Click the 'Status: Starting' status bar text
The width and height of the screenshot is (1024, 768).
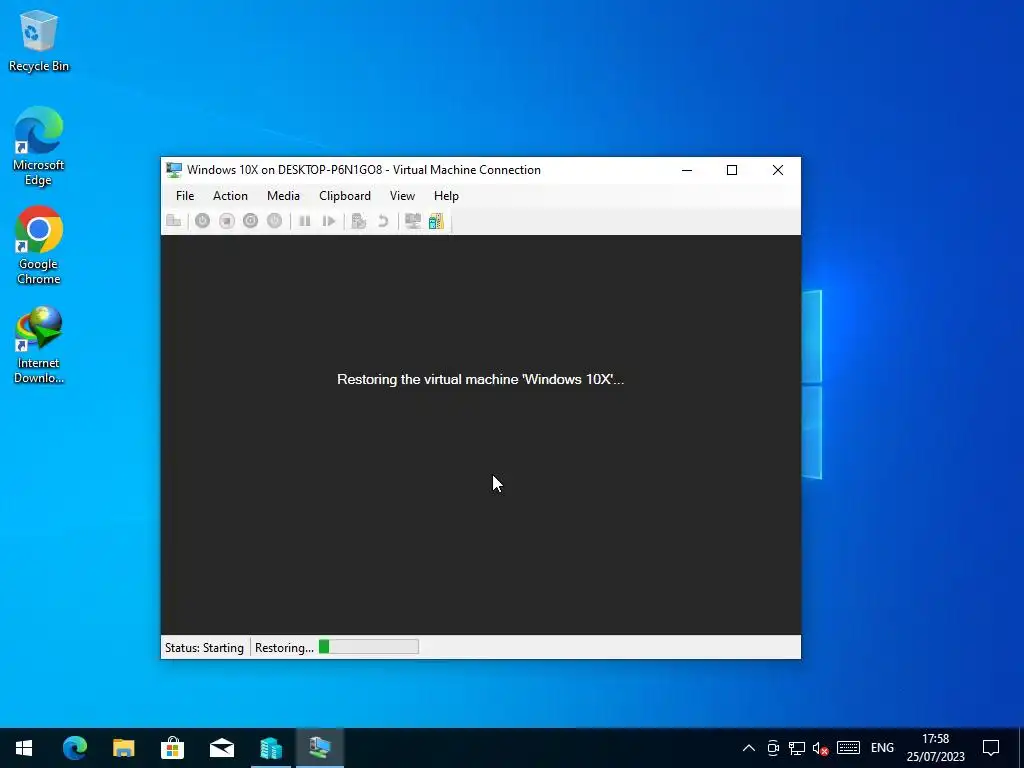pyautogui.click(x=204, y=648)
